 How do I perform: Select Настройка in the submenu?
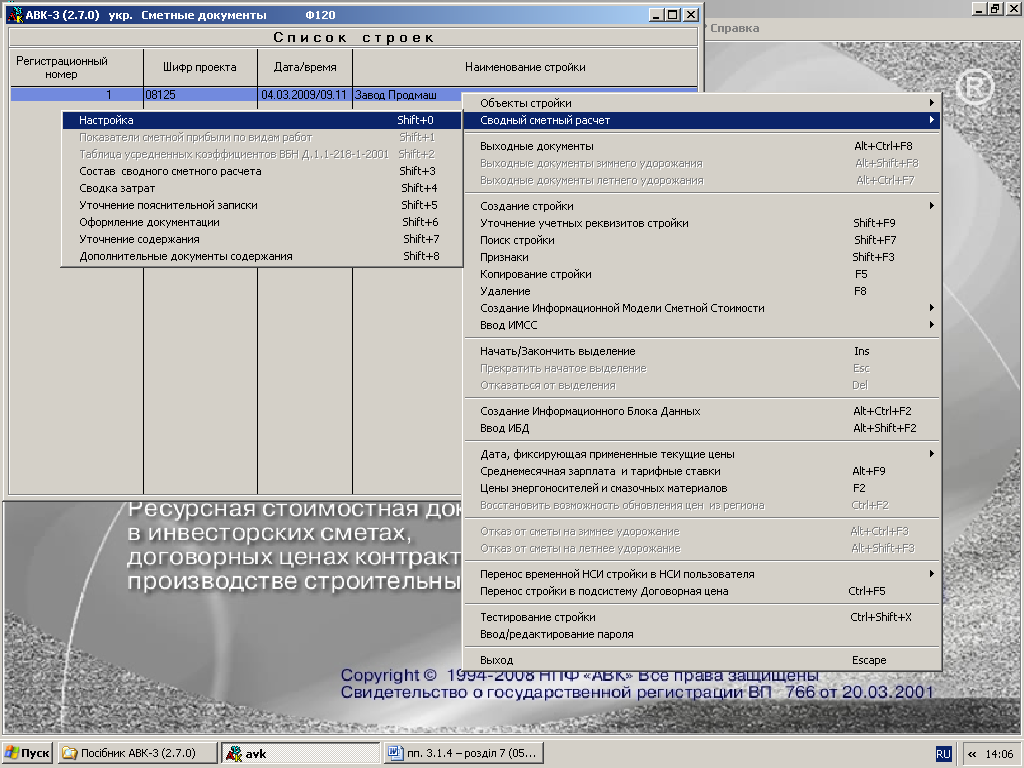pos(262,120)
